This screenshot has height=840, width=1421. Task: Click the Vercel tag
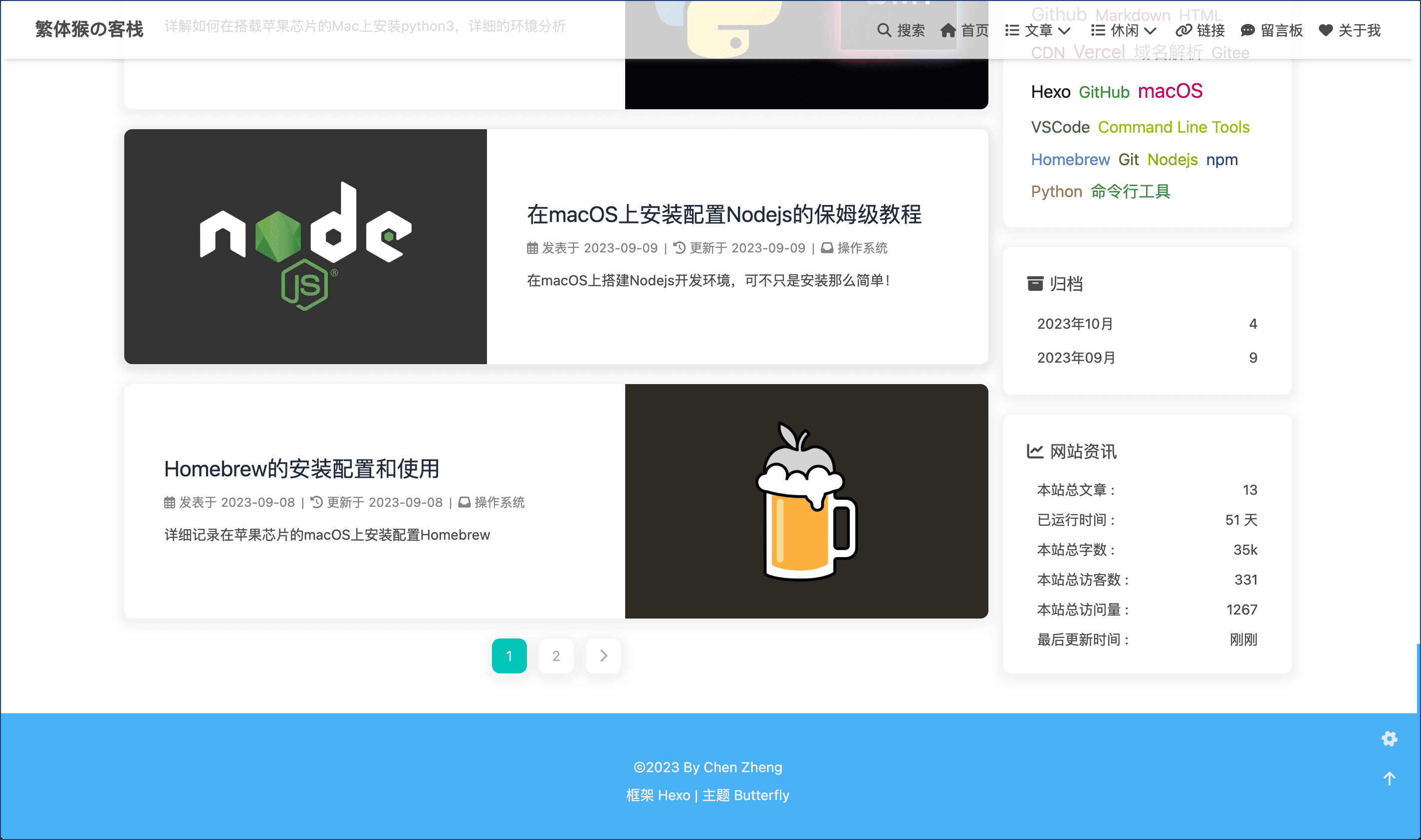tap(1099, 52)
